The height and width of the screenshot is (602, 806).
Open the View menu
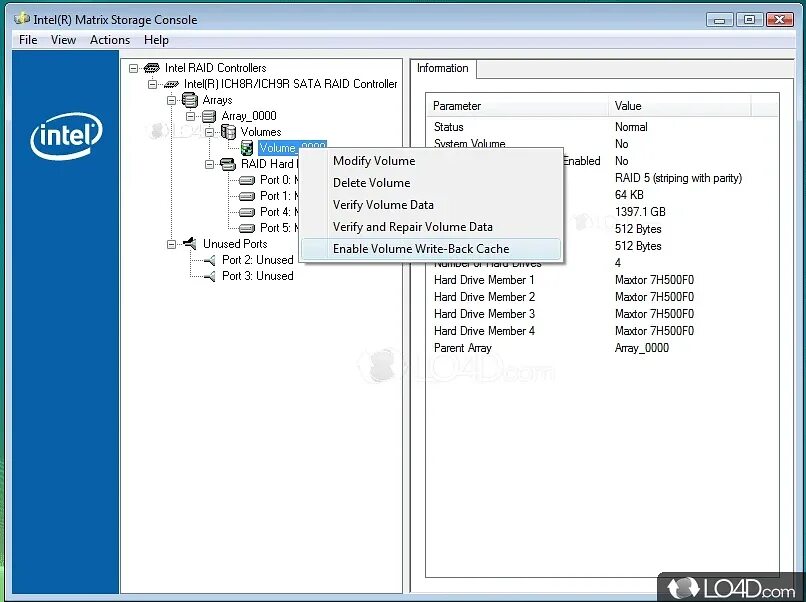point(63,40)
